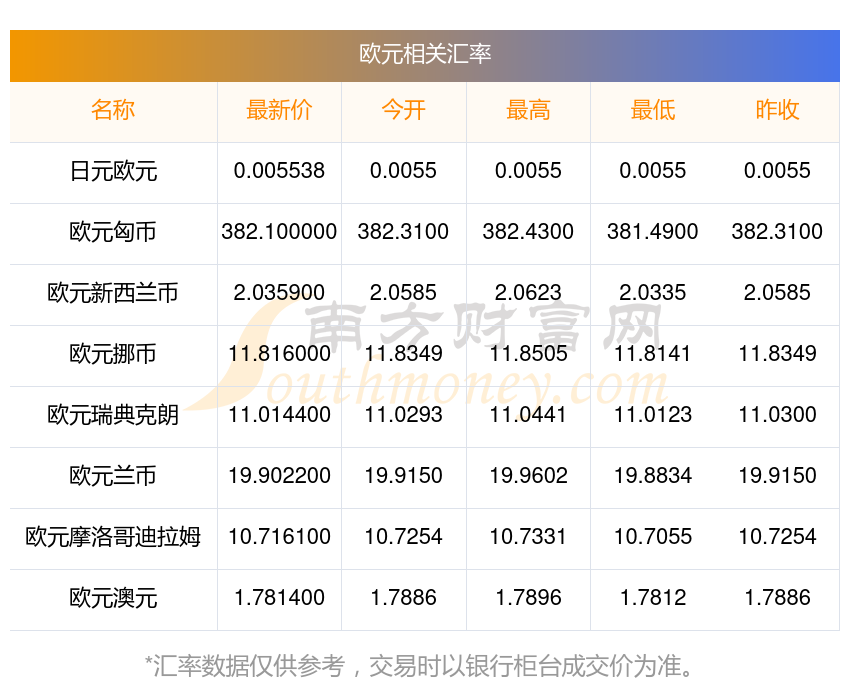The image size is (850, 697).
Task: Select the 欧元匈币 highest value 382.4300
Action: [528, 232]
